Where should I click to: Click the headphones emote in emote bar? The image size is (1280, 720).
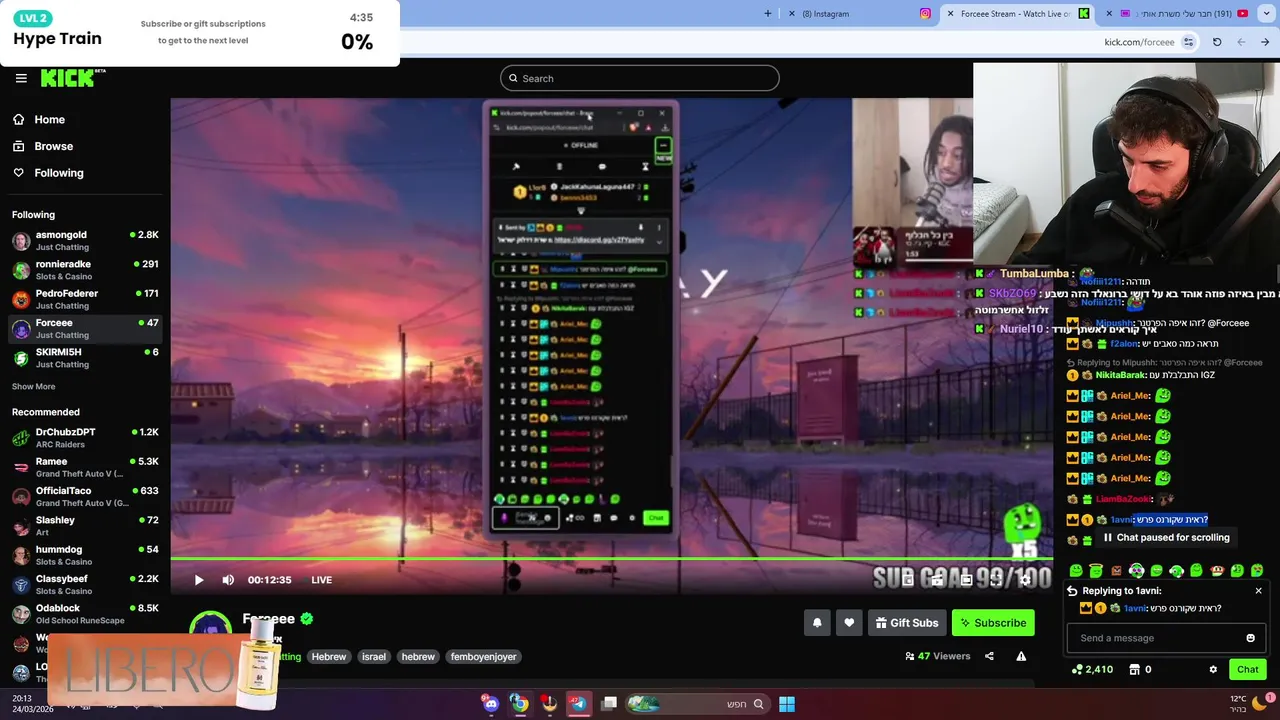tap(1136, 570)
